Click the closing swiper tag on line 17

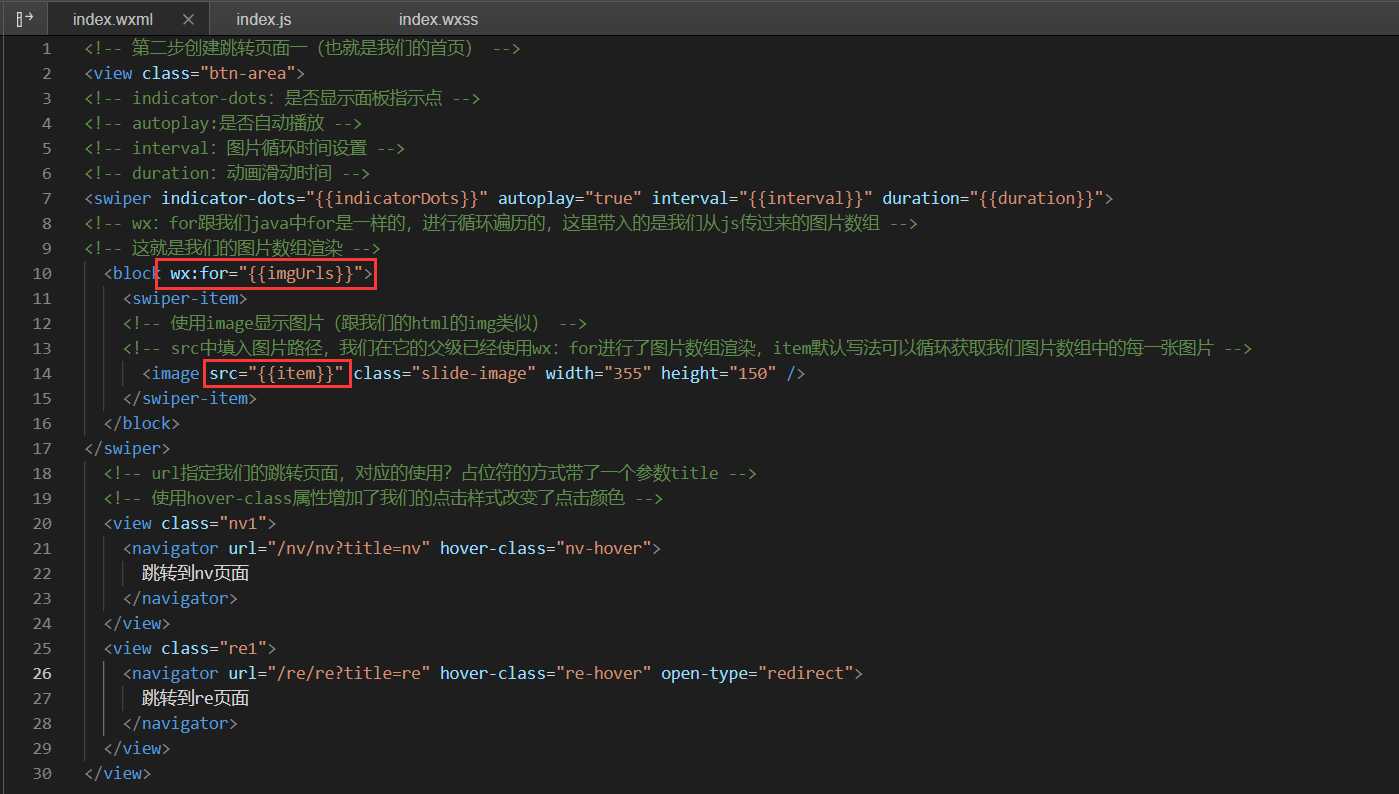point(128,448)
